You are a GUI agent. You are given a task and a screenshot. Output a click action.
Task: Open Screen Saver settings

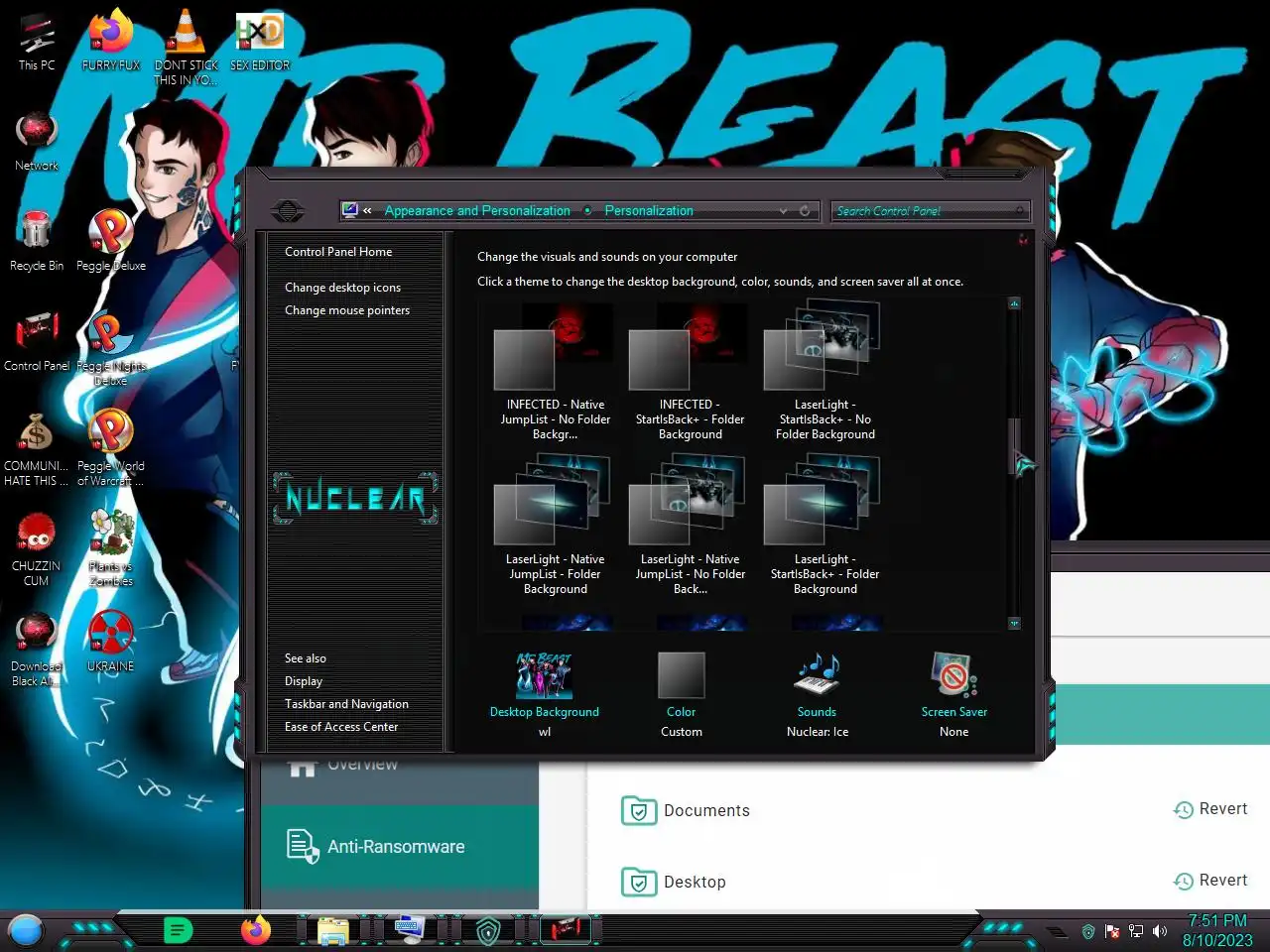[953, 694]
